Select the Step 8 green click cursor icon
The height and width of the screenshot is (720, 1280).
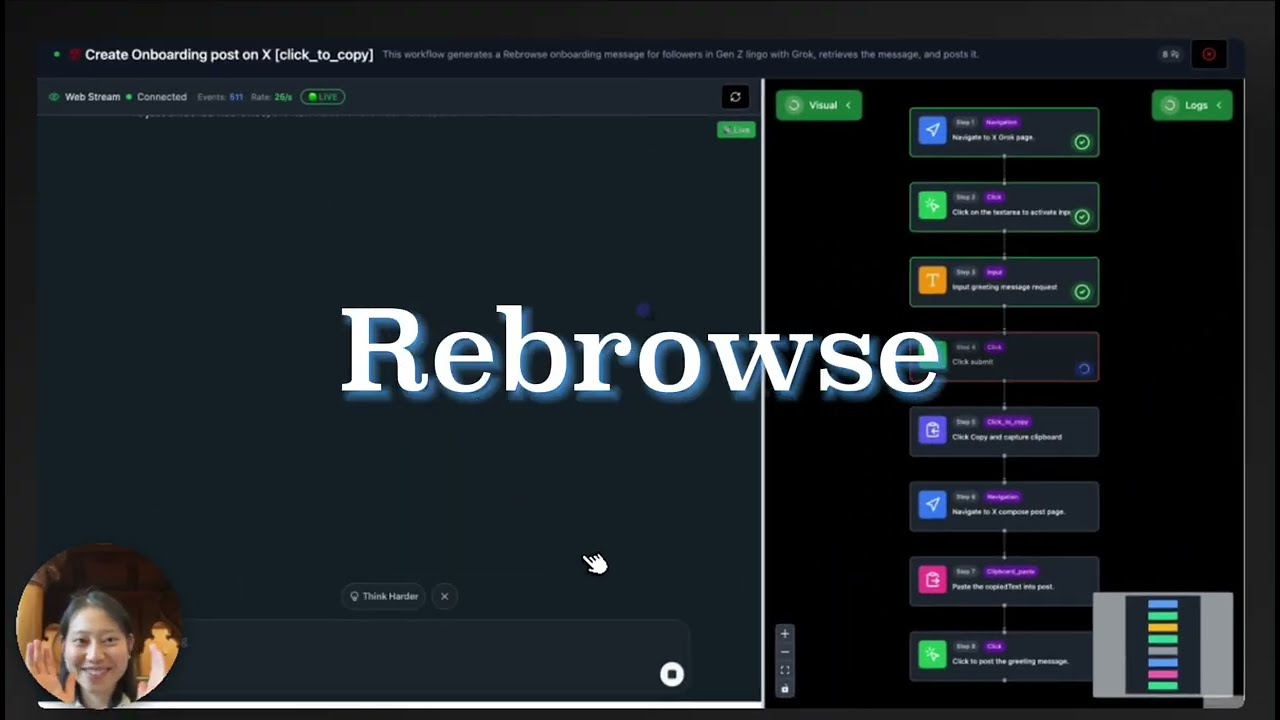click(x=932, y=655)
